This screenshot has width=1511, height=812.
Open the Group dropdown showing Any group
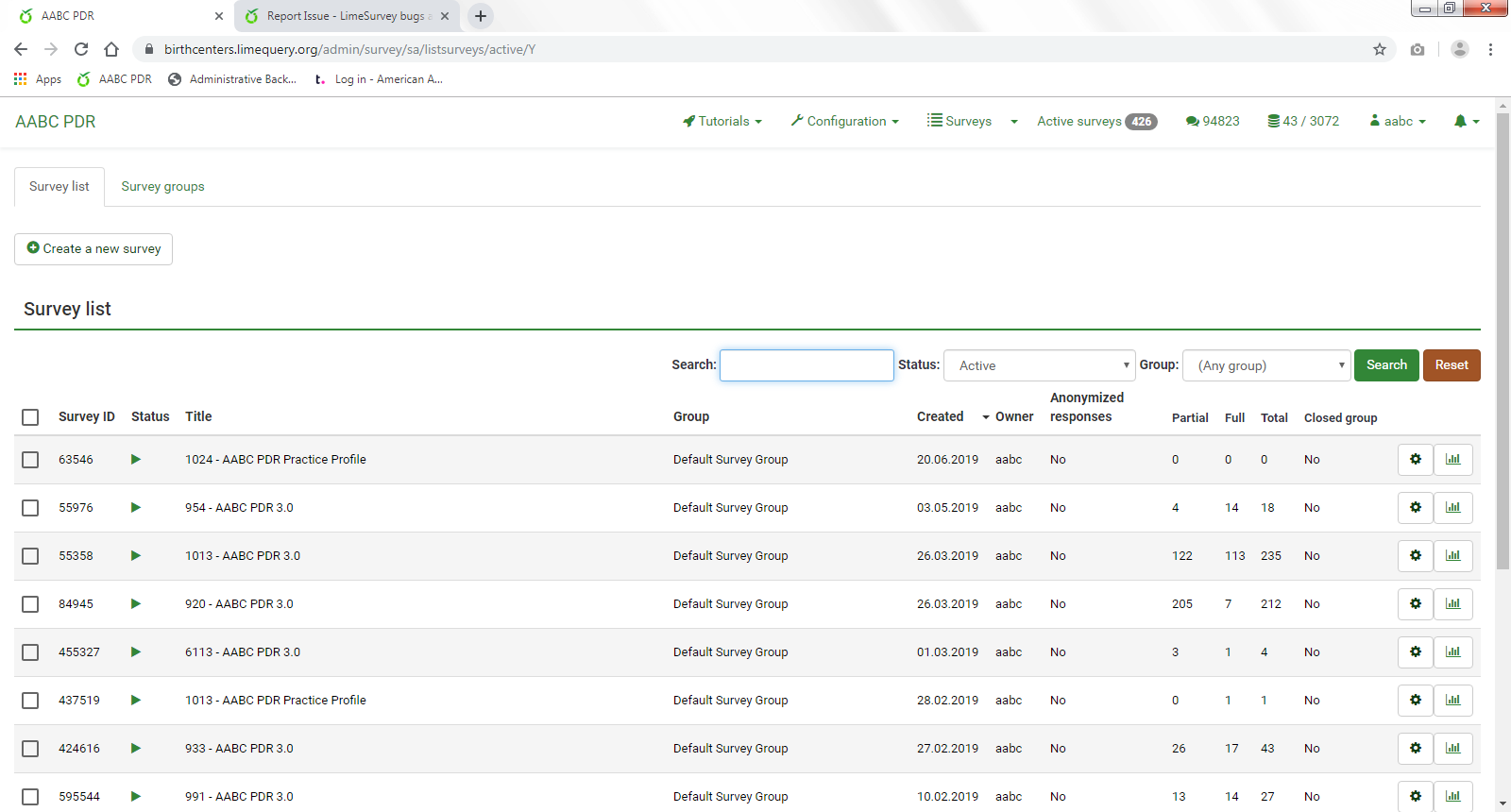1266,365
